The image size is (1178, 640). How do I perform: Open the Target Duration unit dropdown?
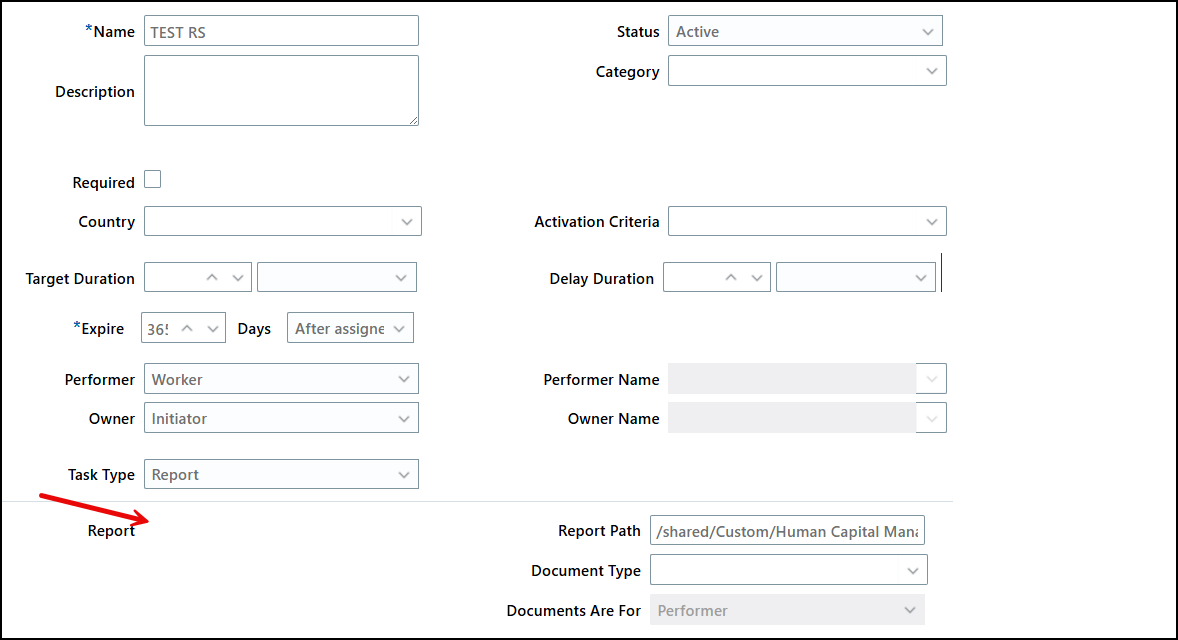[x=337, y=278]
